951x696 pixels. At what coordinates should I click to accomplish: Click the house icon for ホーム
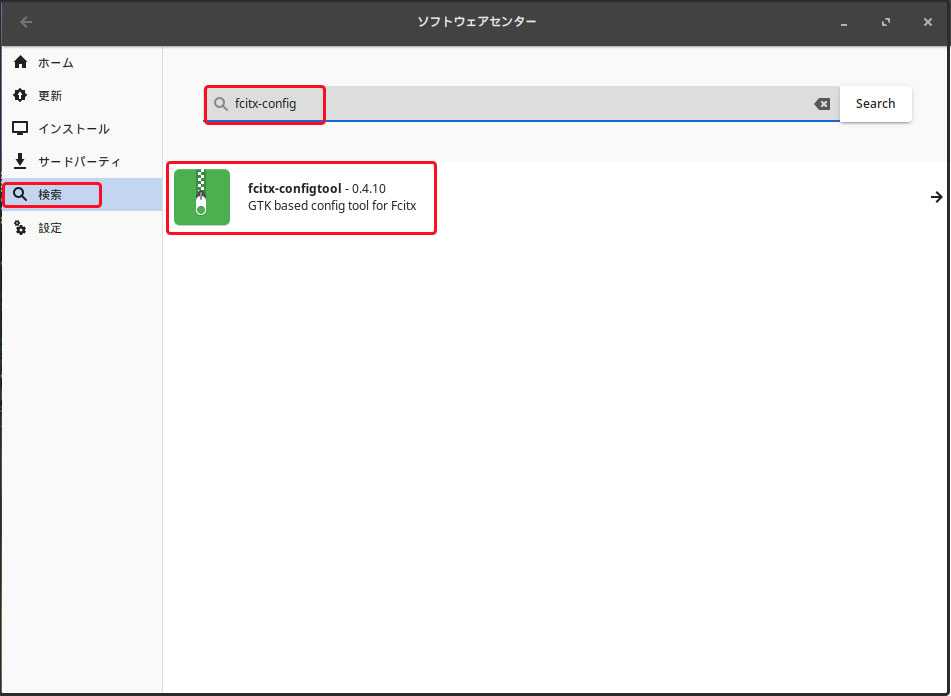click(20, 63)
